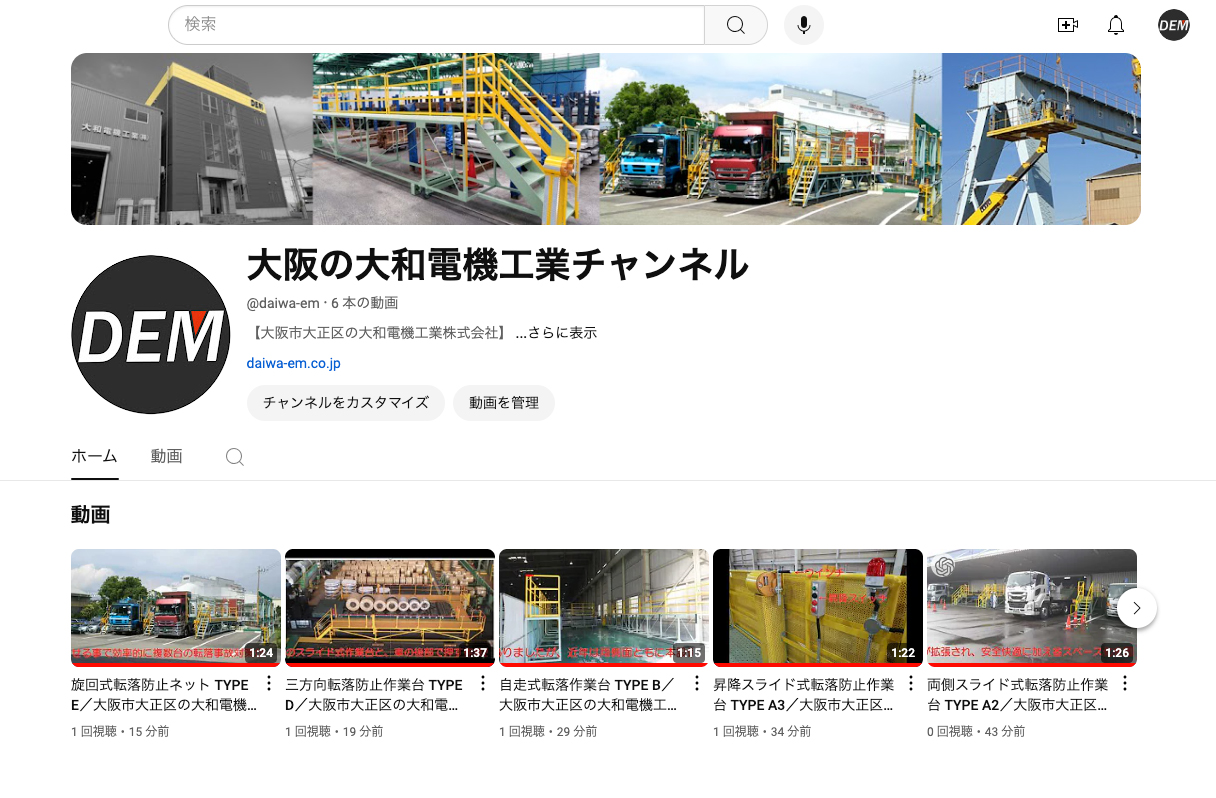1216x798 pixels.
Task: Click 1 回視聴・29 分前 metadata
Action: click(548, 732)
